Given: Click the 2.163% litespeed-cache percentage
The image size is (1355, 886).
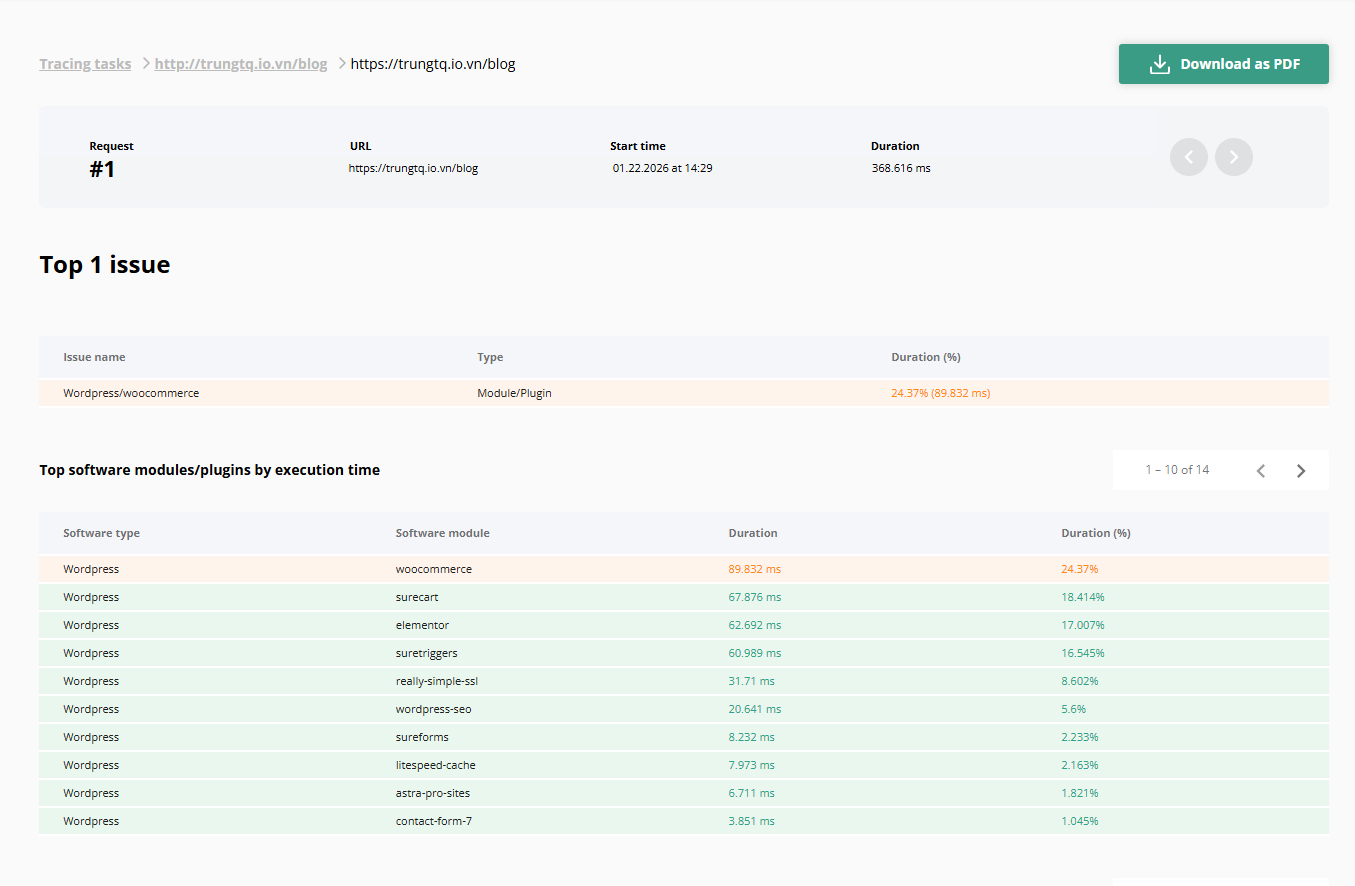Looking at the screenshot, I should coord(1080,765).
